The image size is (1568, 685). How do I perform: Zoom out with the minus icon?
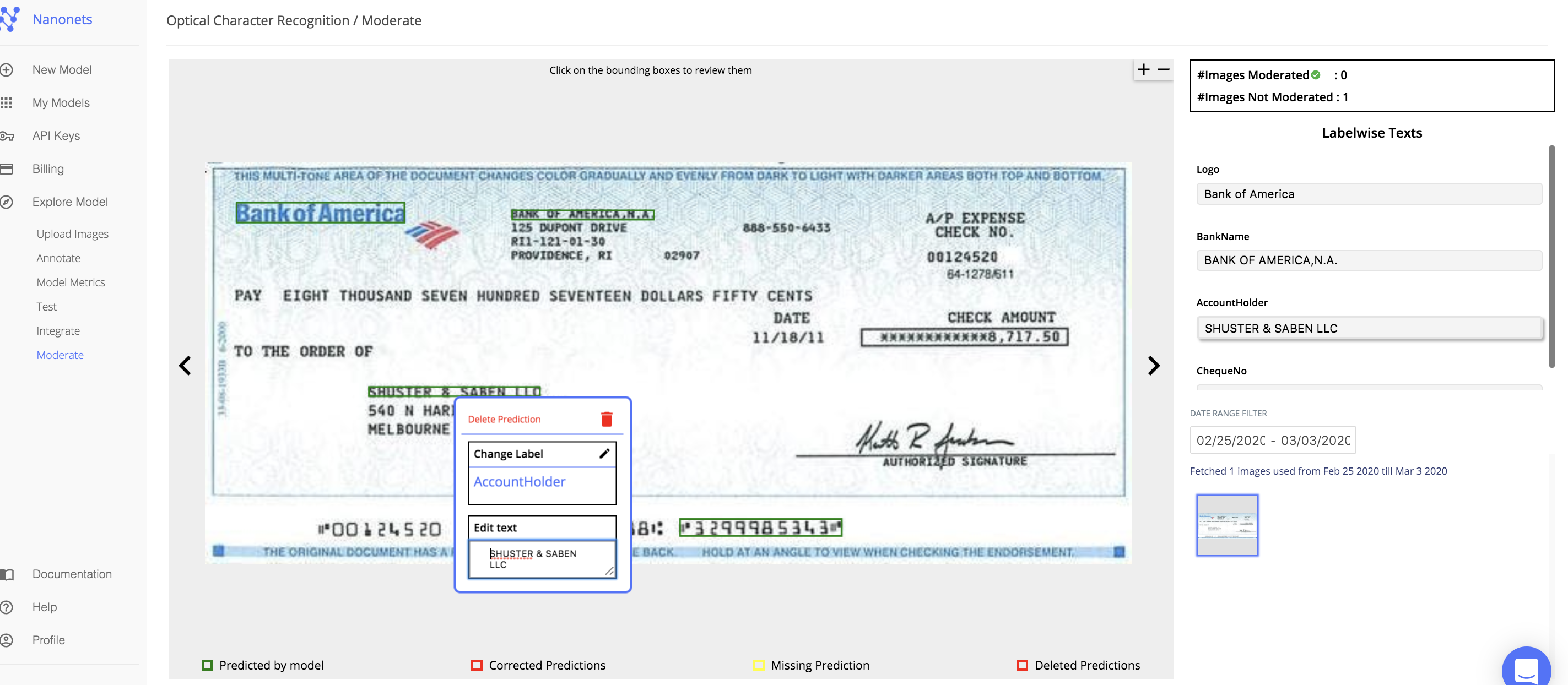point(1163,70)
